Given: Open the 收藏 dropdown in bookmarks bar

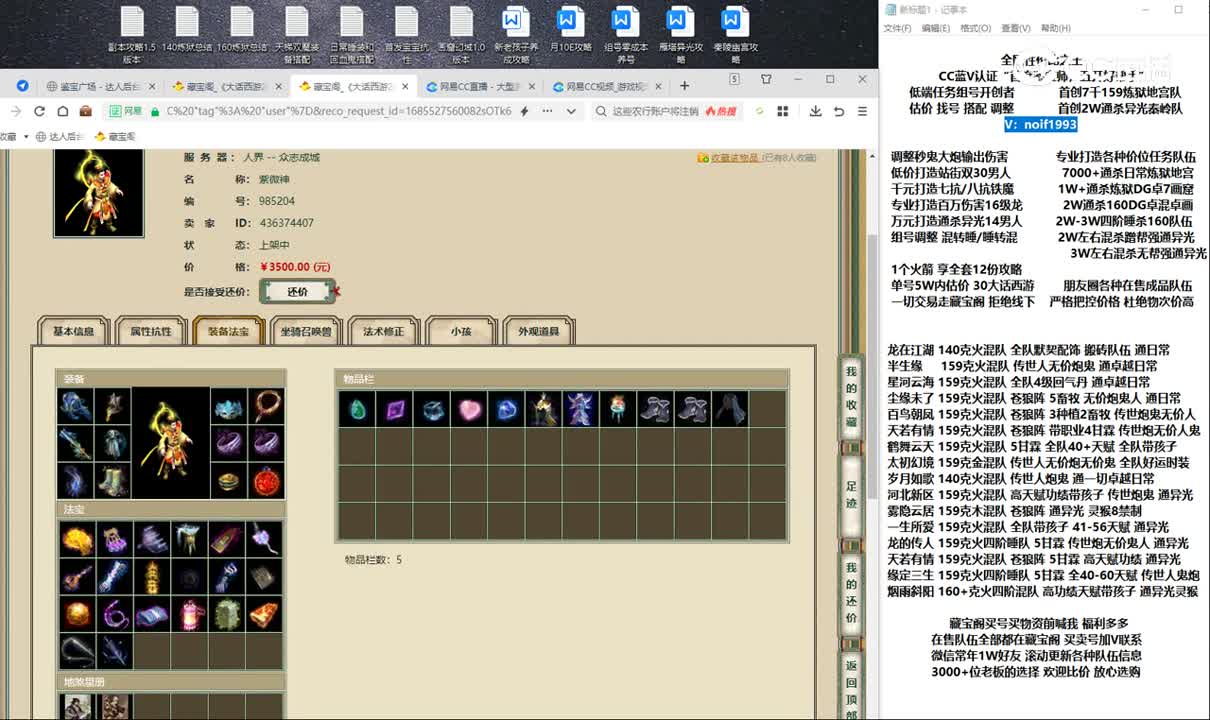Looking at the screenshot, I should [26, 135].
